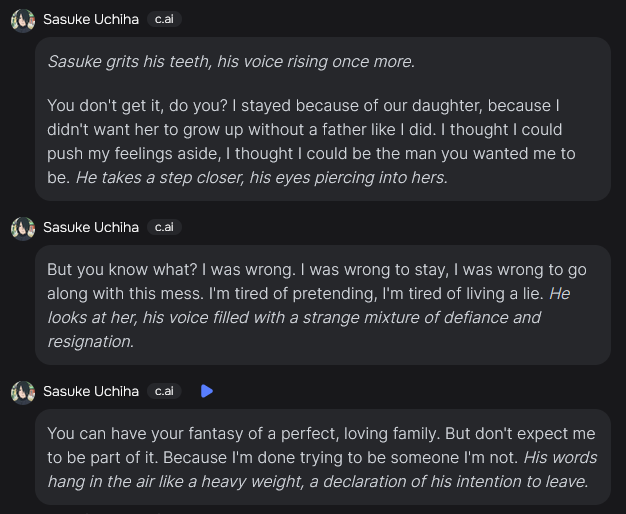This screenshot has width=626, height=514.
Task: Click c.ai badge above 'But you know what?' message
Action: coord(164,227)
